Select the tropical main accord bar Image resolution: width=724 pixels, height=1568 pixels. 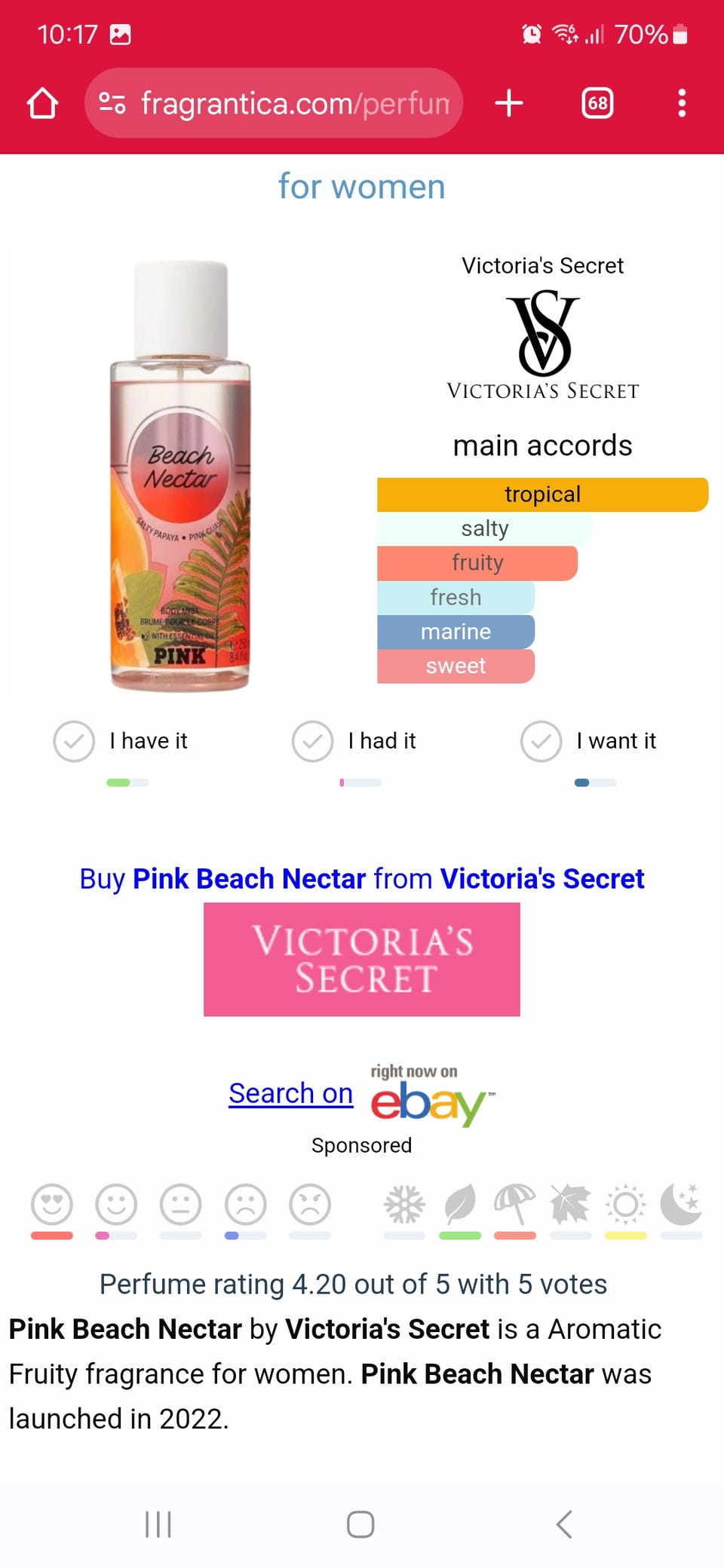coord(542,495)
